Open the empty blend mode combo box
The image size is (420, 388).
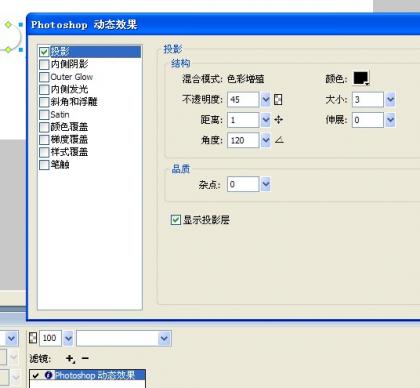pyautogui.click(x=124, y=338)
